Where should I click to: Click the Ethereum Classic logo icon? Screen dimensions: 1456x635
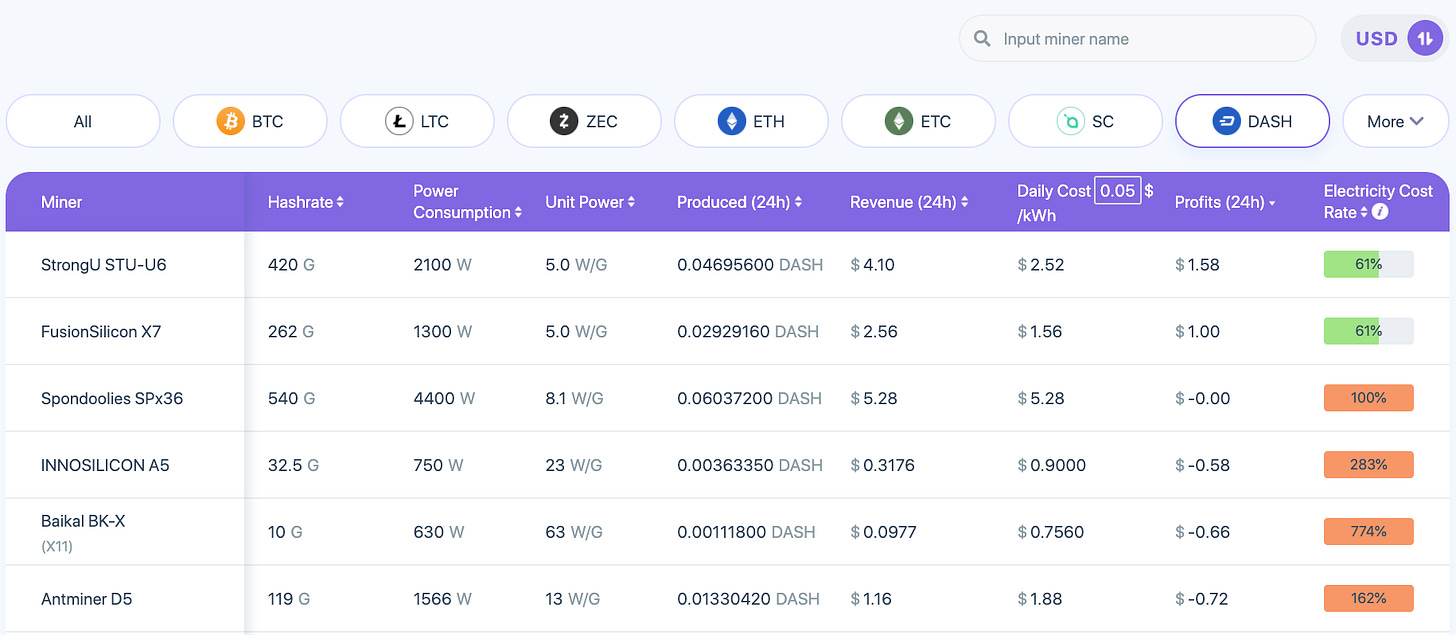tap(899, 122)
